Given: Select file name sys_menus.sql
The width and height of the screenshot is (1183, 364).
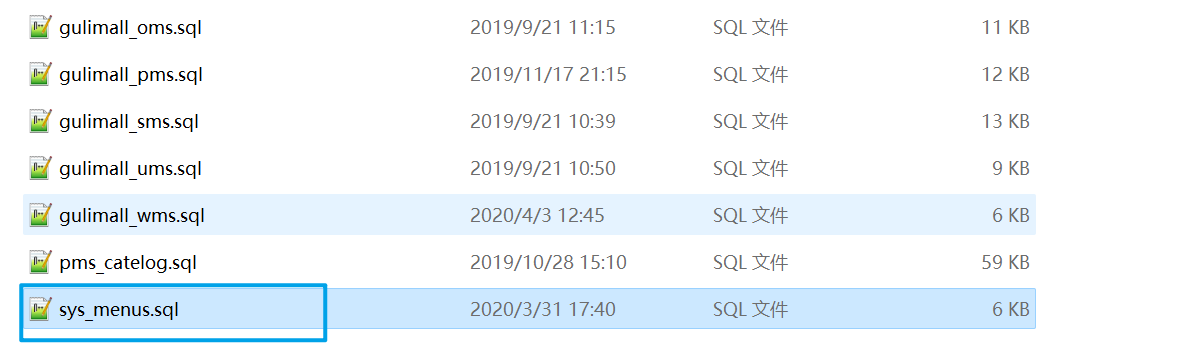Looking at the screenshot, I should click(x=119, y=310).
